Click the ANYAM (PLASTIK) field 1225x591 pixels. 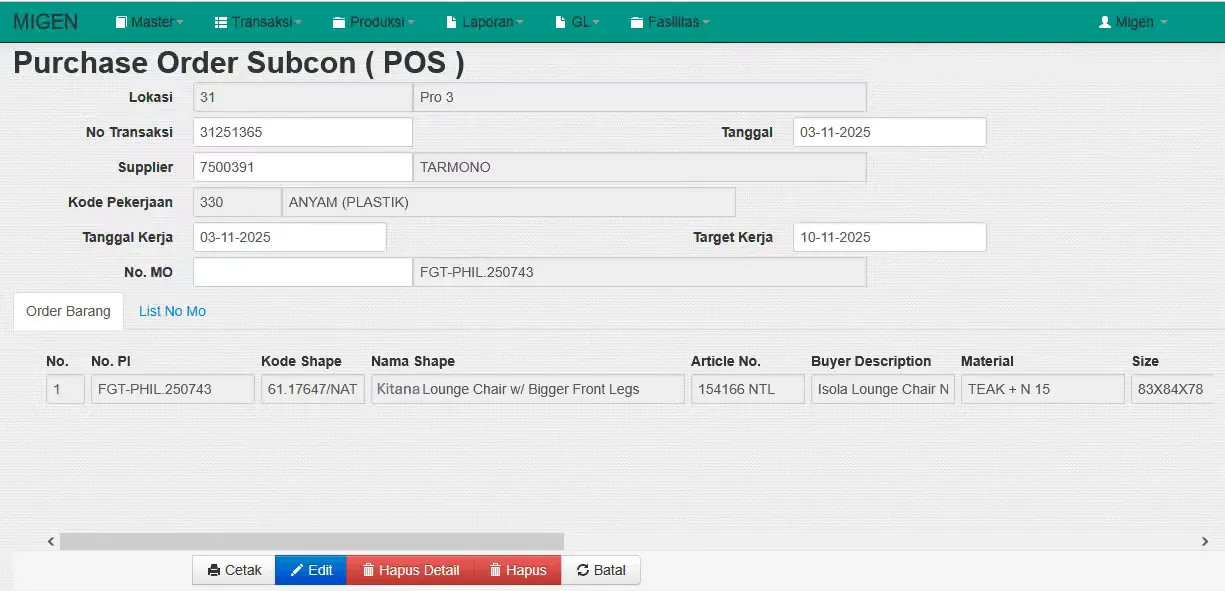[509, 202]
